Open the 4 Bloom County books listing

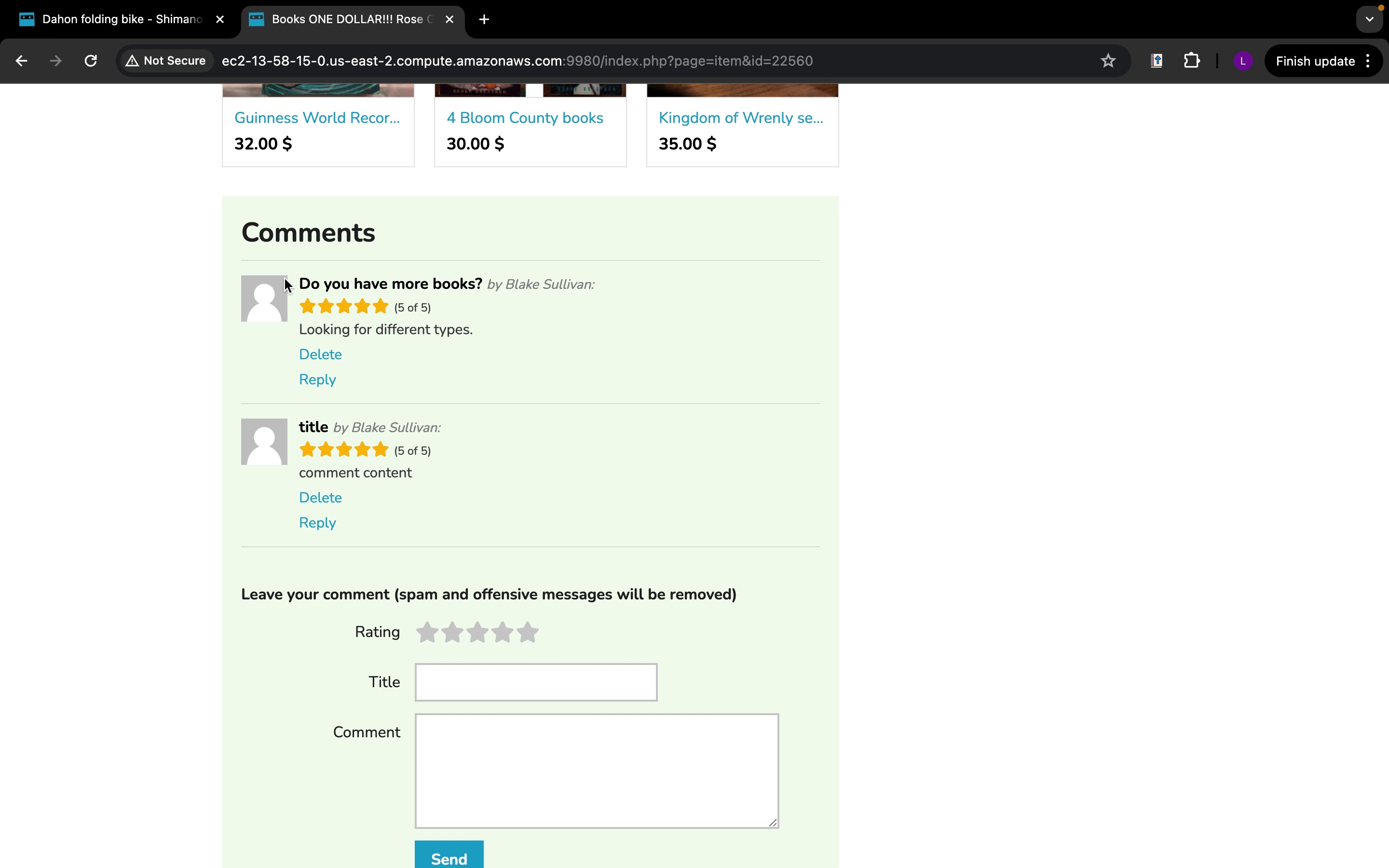click(x=525, y=118)
